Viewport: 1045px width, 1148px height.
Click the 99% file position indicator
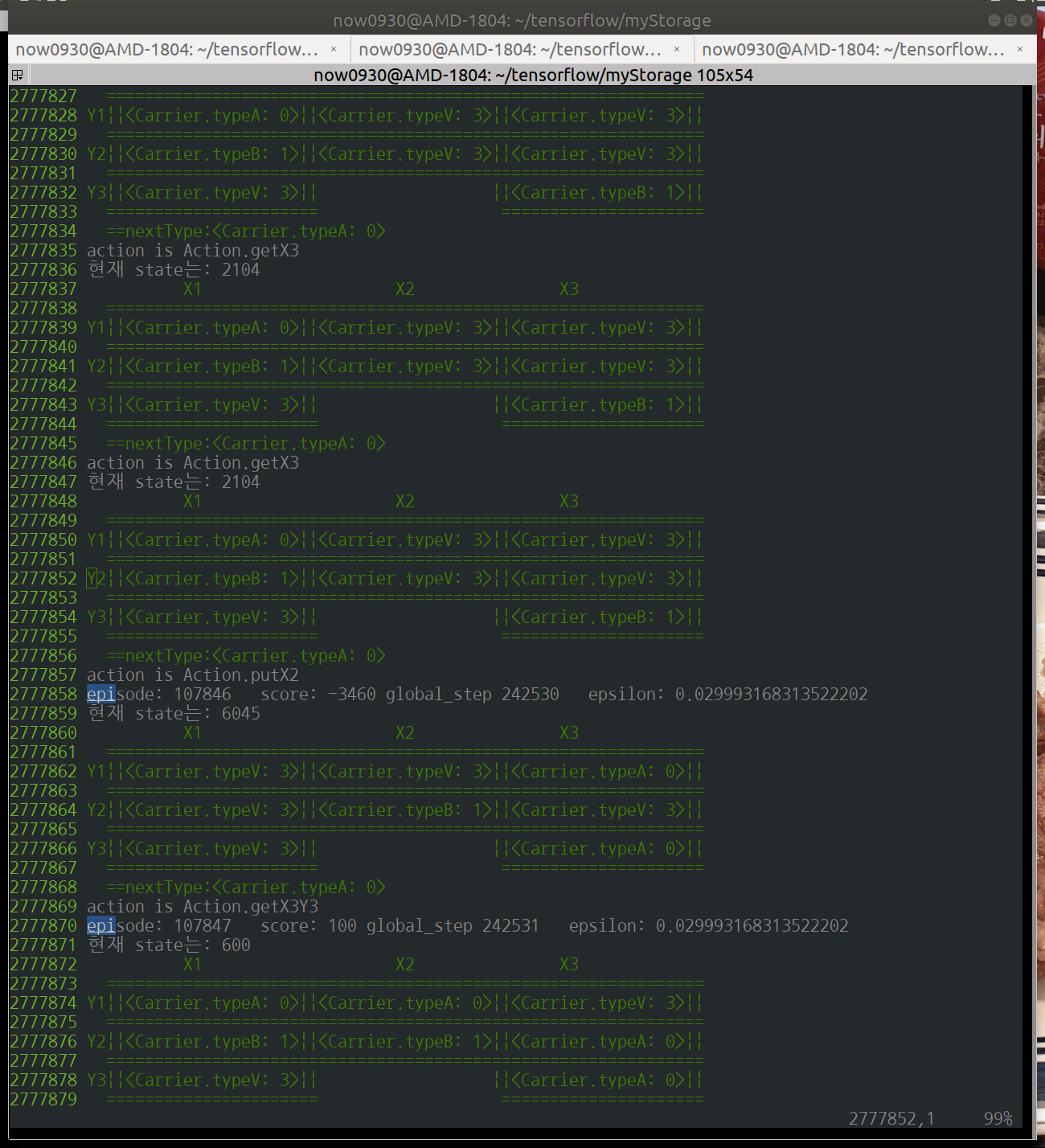coord(998,1118)
